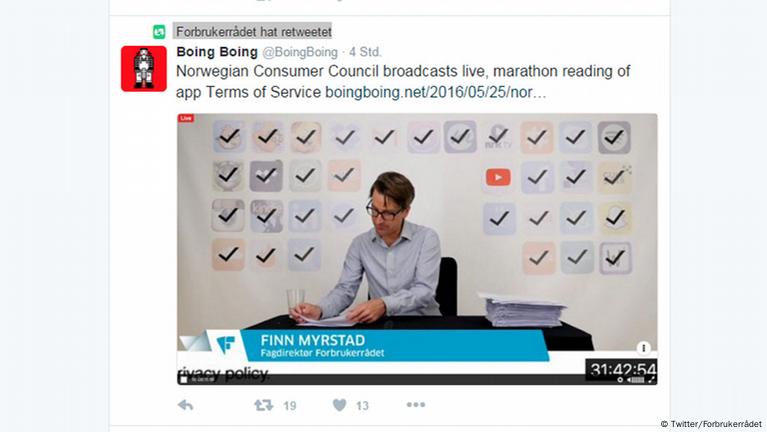The height and width of the screenshot is (432, 767).
Task: Open the Boing Boing profile avatar
Action: (x=144, y=68)
